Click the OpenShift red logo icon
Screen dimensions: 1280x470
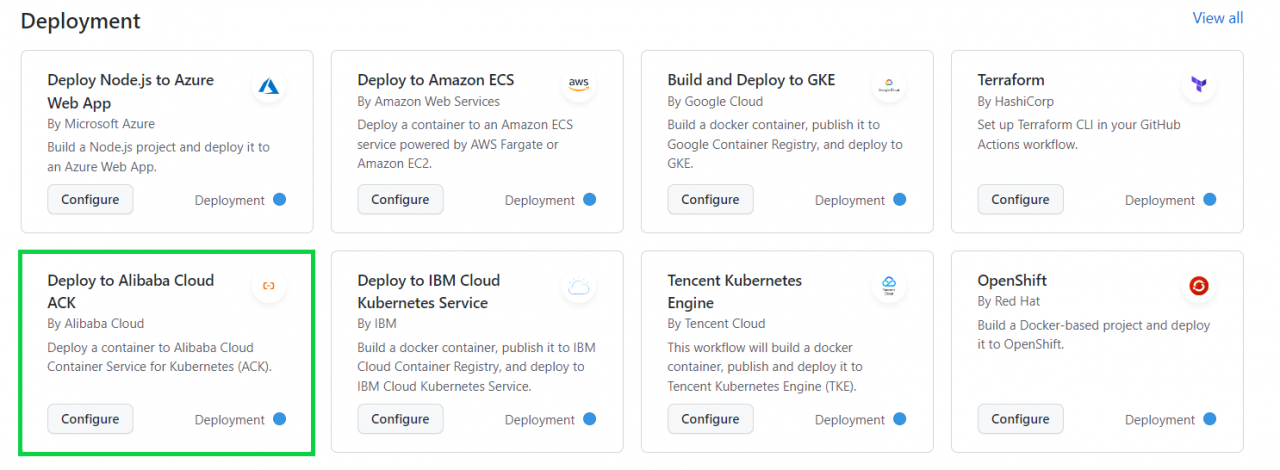click(x=1198, y=286)
